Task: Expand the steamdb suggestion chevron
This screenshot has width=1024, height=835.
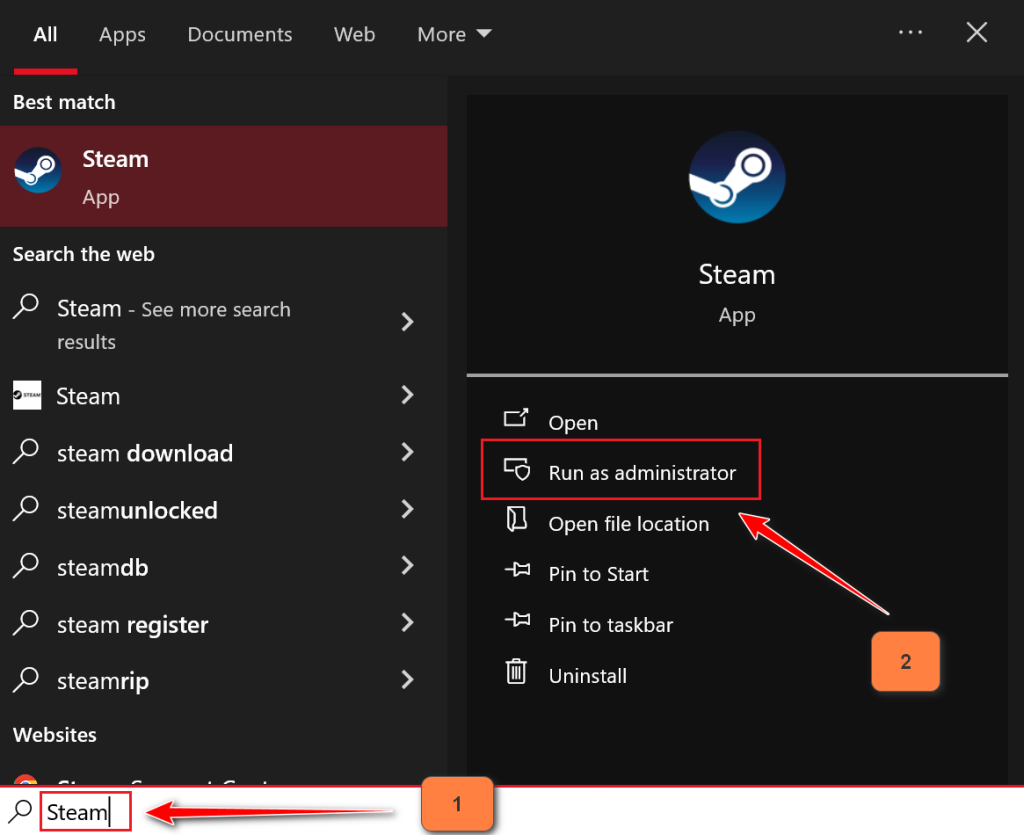Action: click(x=408, y=565)
